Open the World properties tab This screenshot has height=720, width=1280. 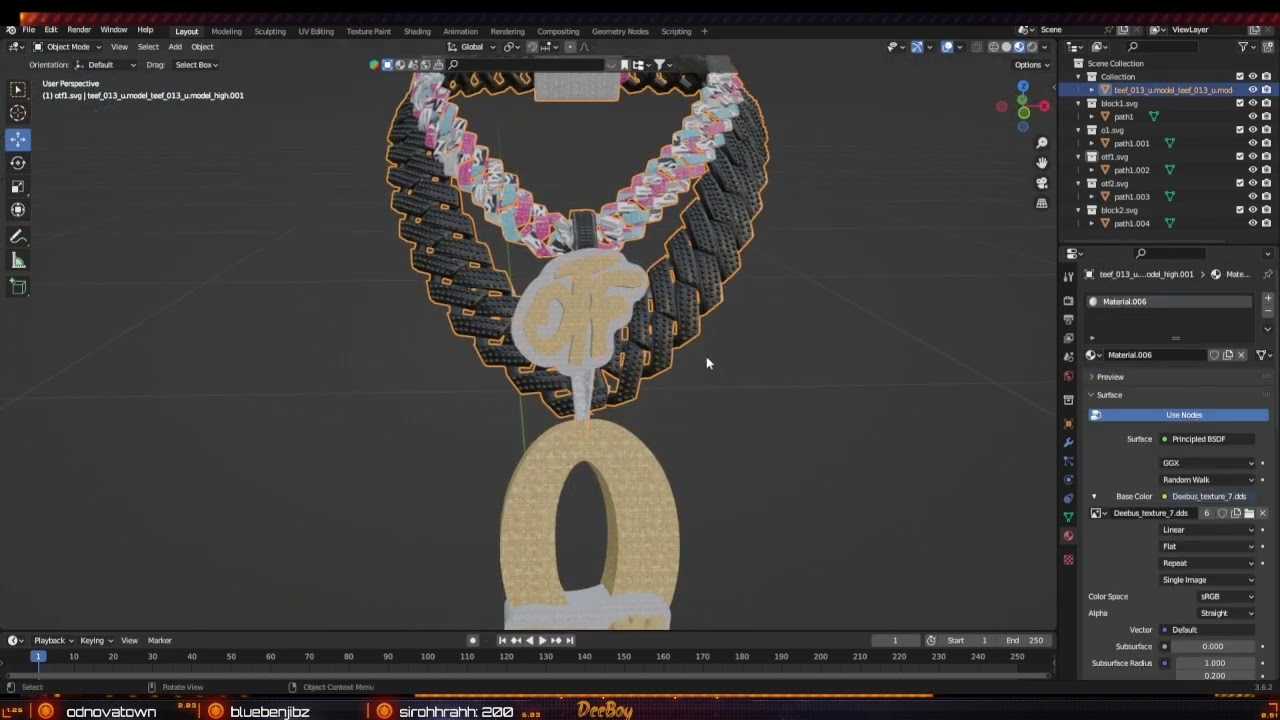coord(1068,376)
